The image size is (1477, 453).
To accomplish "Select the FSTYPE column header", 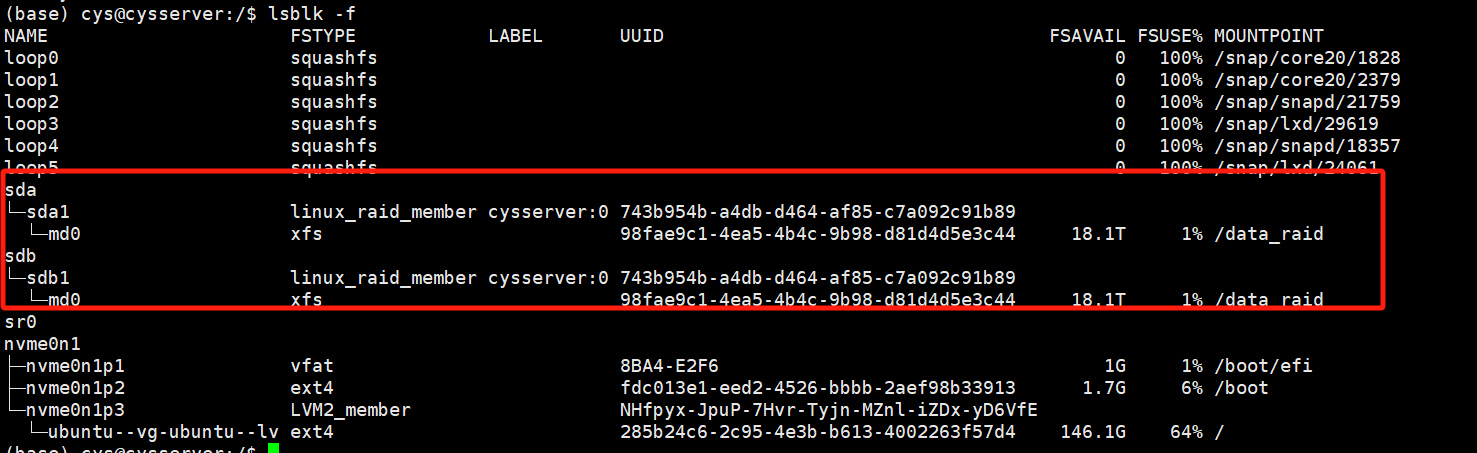I will point(323,36).
